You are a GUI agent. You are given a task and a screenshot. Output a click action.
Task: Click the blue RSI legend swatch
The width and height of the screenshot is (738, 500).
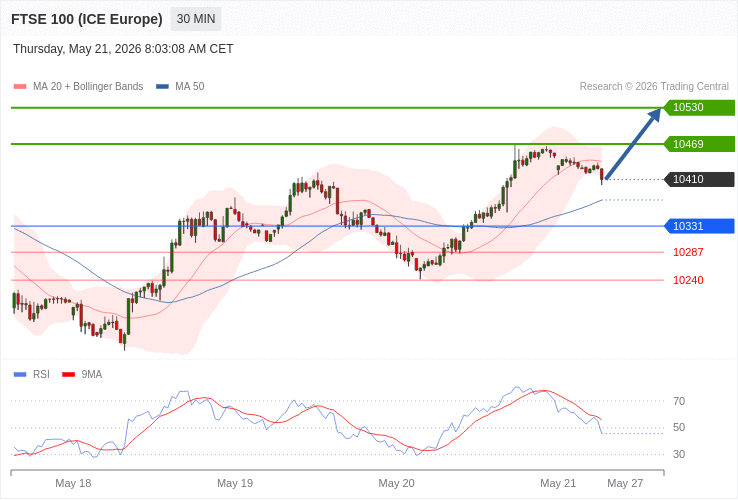[20, 375]
